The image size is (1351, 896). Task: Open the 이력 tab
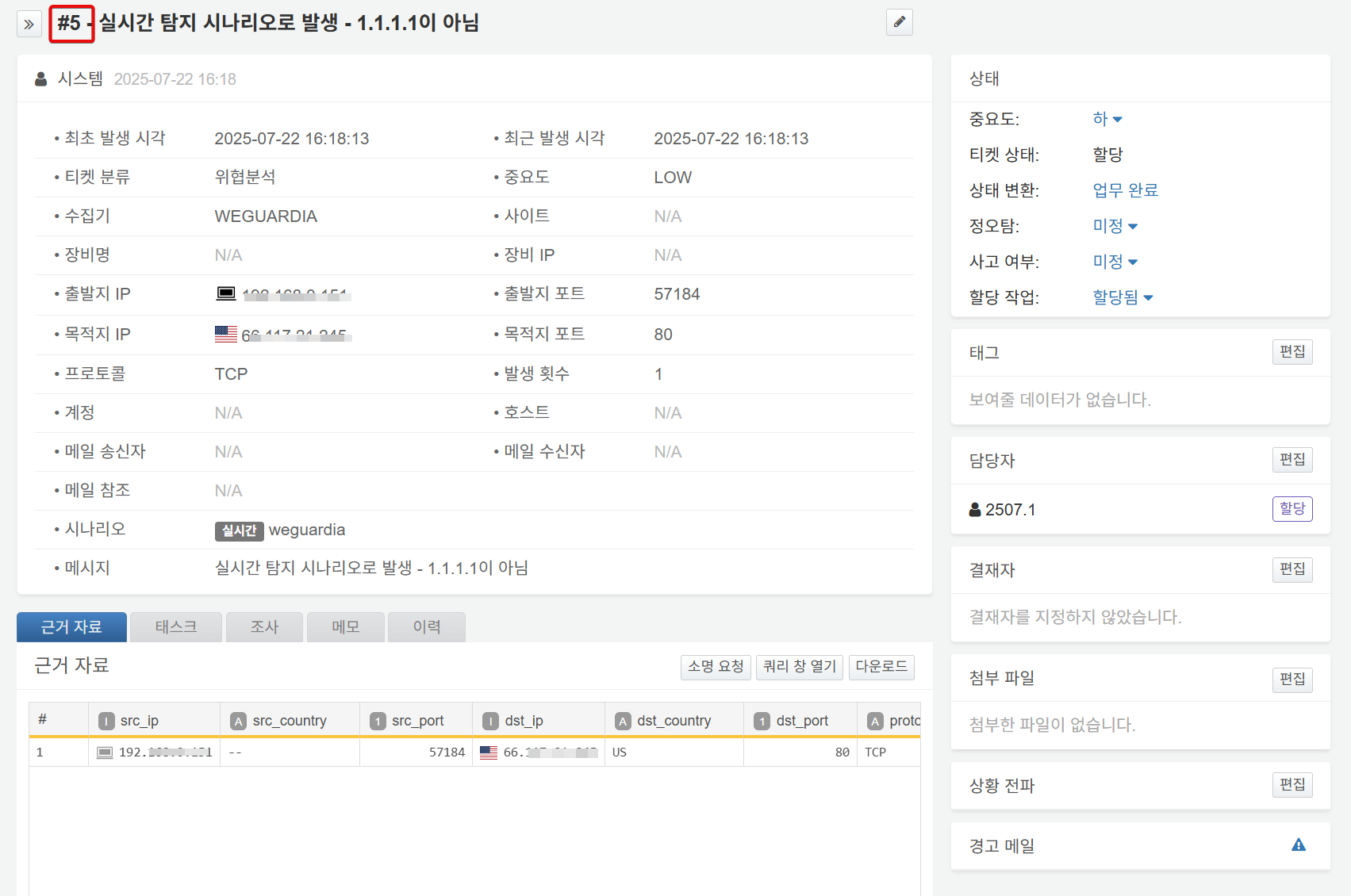pos(426,627)
